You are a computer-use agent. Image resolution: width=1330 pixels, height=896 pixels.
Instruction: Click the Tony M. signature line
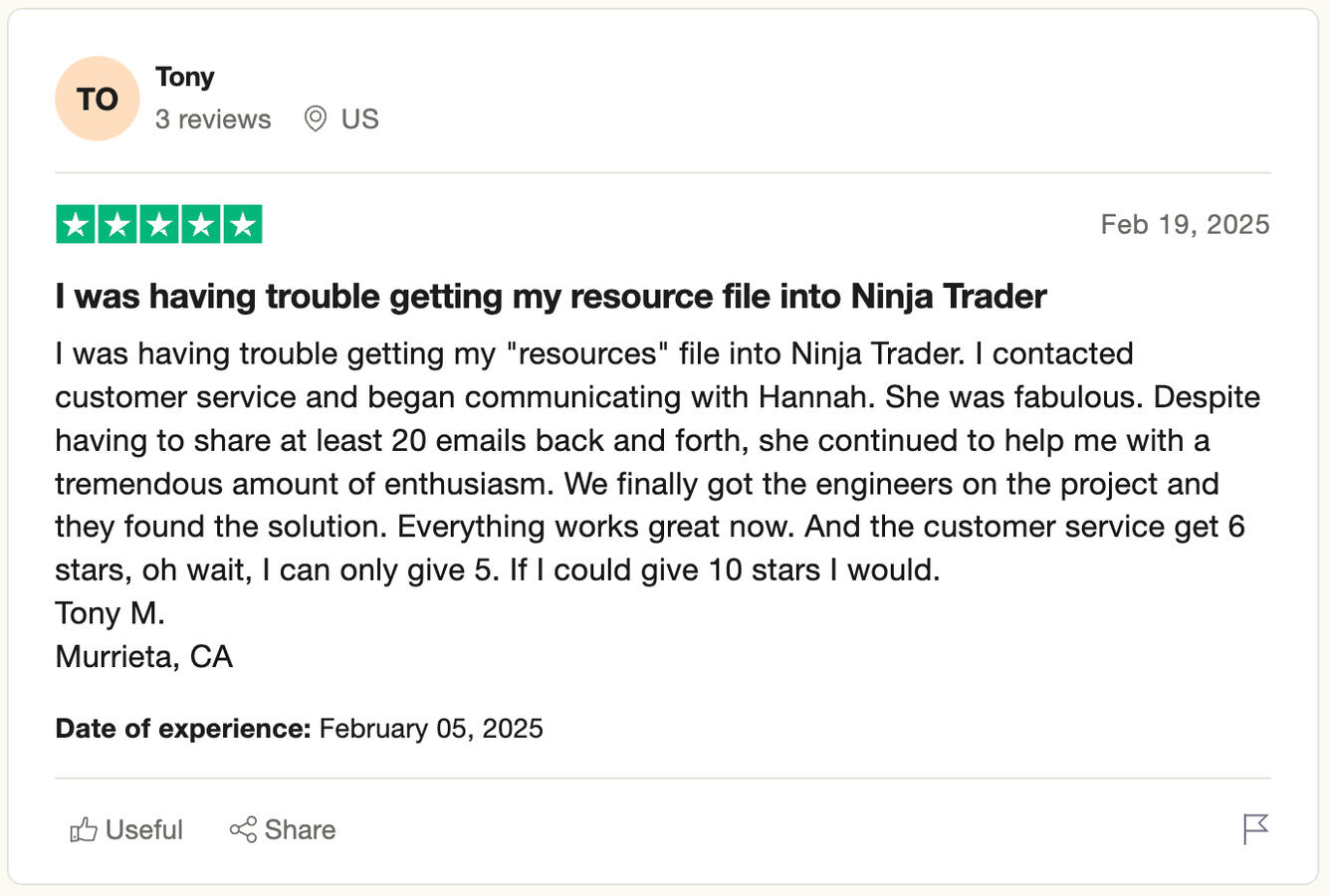click(110, 613)
